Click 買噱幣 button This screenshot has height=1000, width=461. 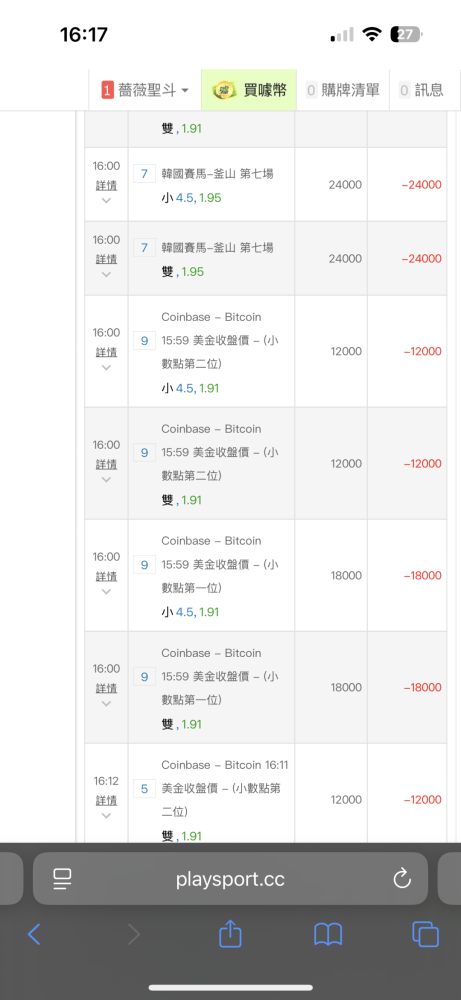pos(249,90)
